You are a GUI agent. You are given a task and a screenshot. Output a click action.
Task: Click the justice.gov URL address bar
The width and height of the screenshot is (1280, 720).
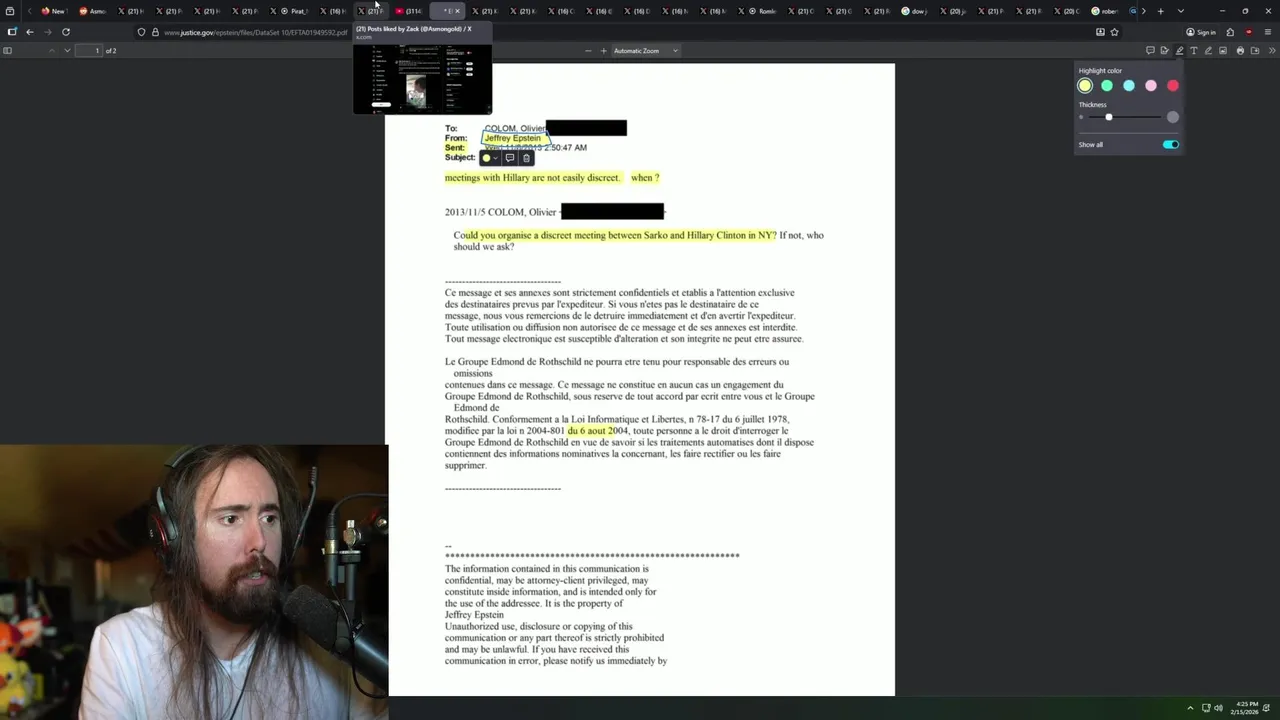255,32
